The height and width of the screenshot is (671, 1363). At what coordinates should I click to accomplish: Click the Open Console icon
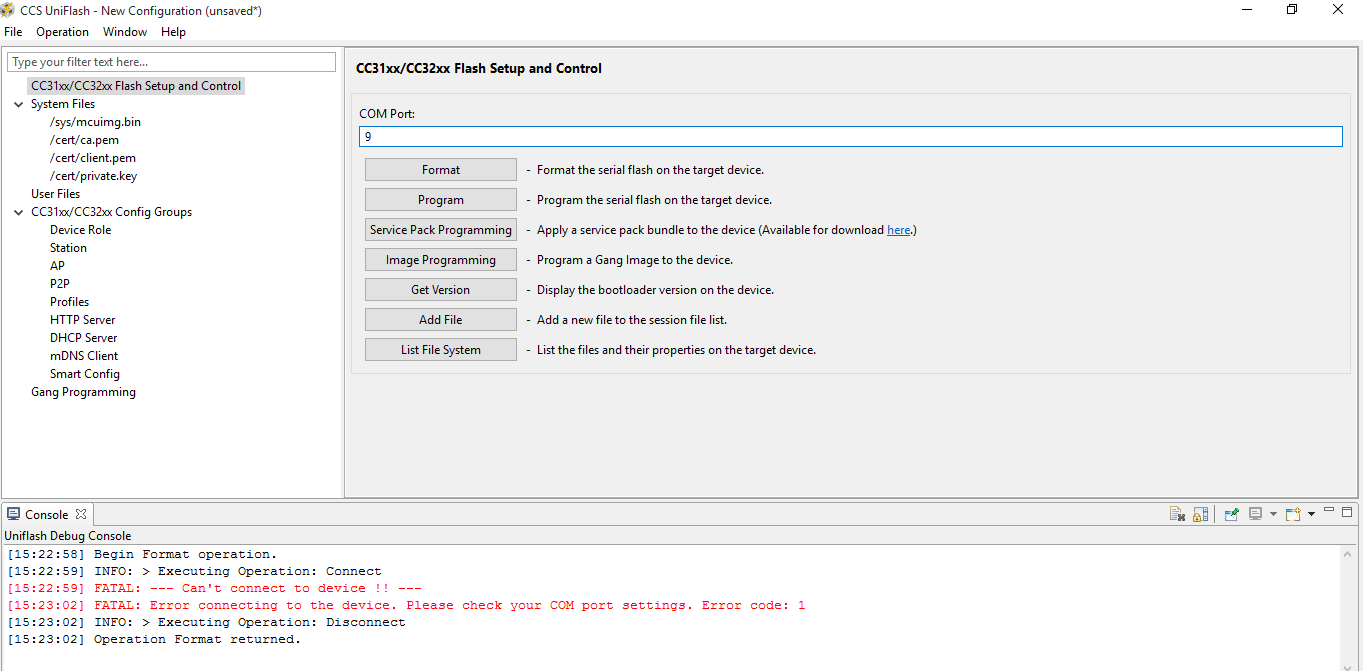[x=1293, y=514]
